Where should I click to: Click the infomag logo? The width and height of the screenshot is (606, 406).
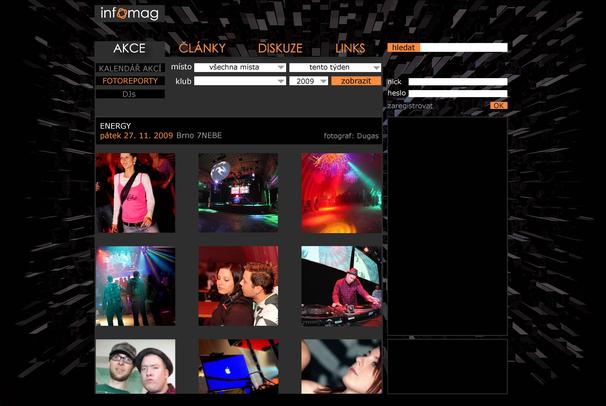pyautogui.click(x=129, y=14)
